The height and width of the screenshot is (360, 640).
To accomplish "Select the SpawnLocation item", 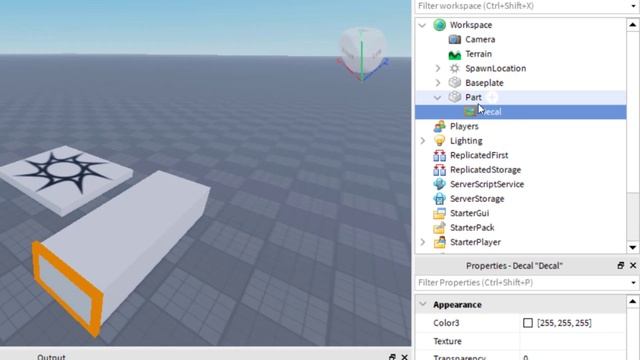I will coord(496,69).
